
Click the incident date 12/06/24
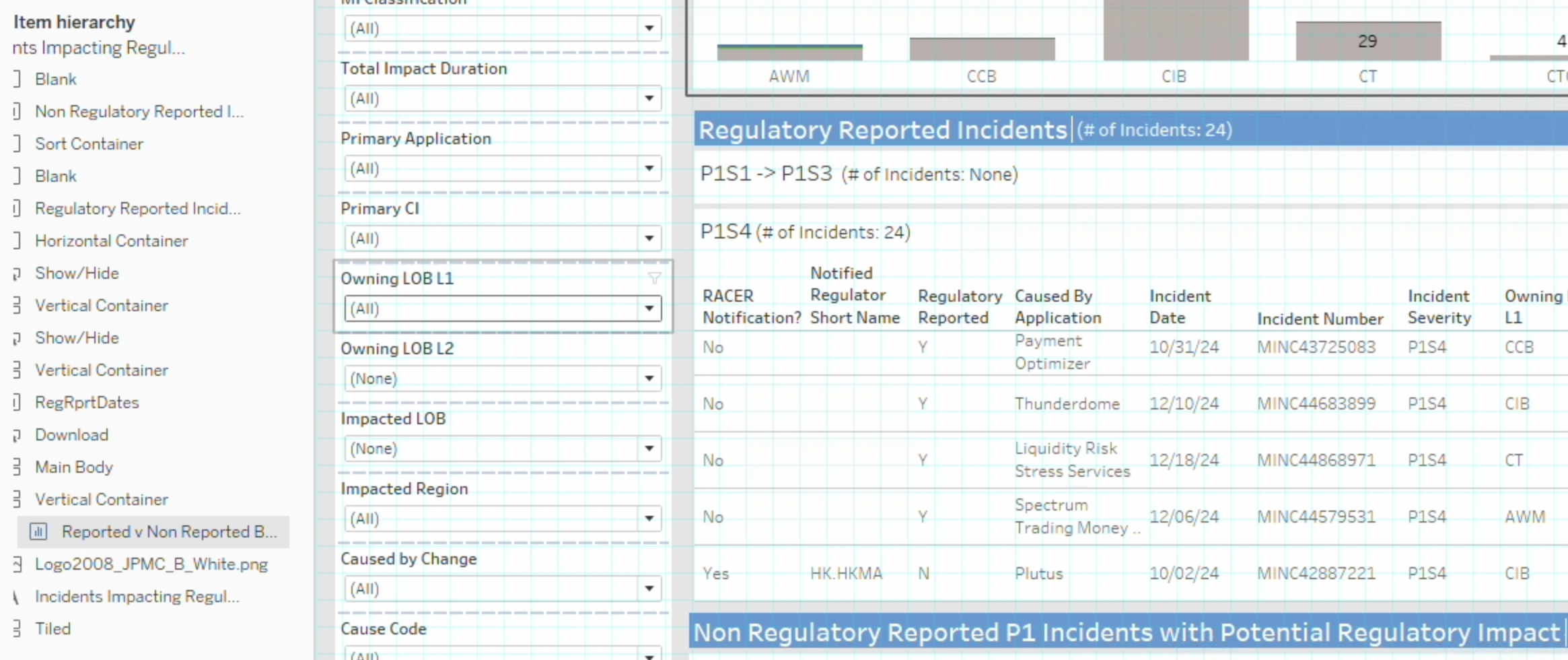click(1184, 517)
